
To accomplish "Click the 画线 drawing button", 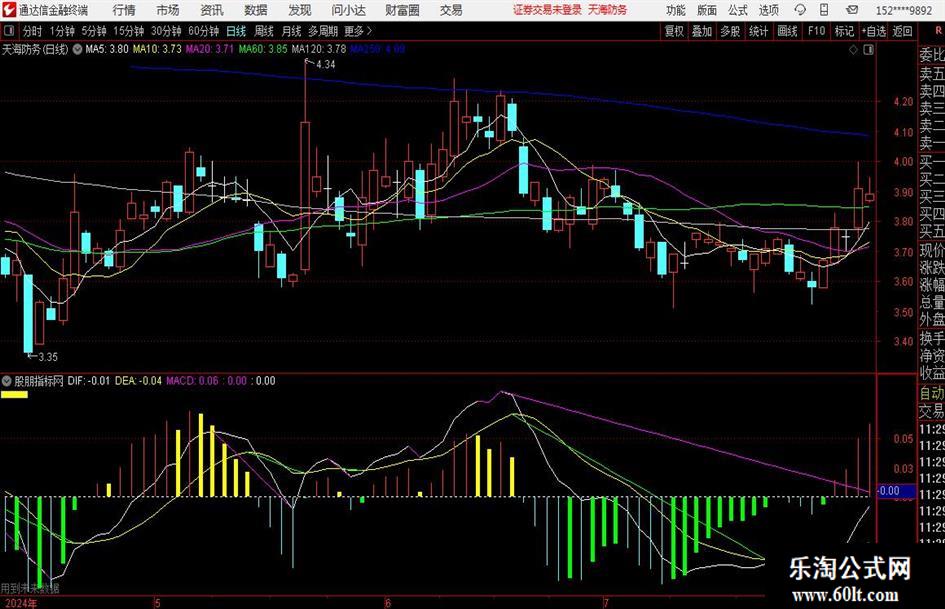I will pyautogui.click(x=787, y=31).
